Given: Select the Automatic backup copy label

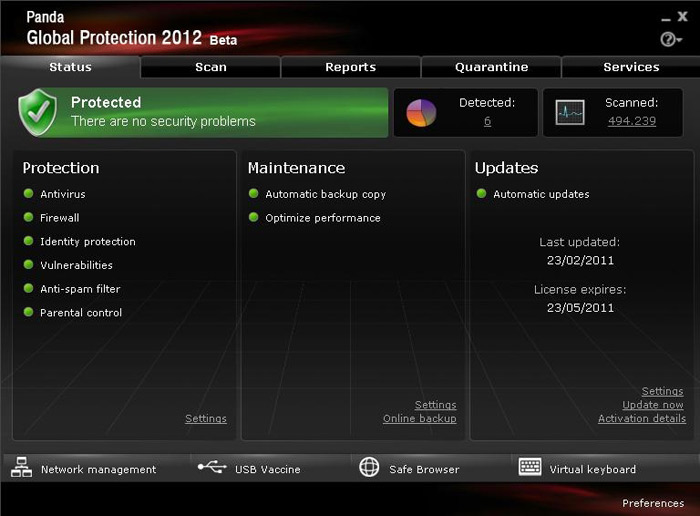Looking at the screenshot, I should (325, 194).
